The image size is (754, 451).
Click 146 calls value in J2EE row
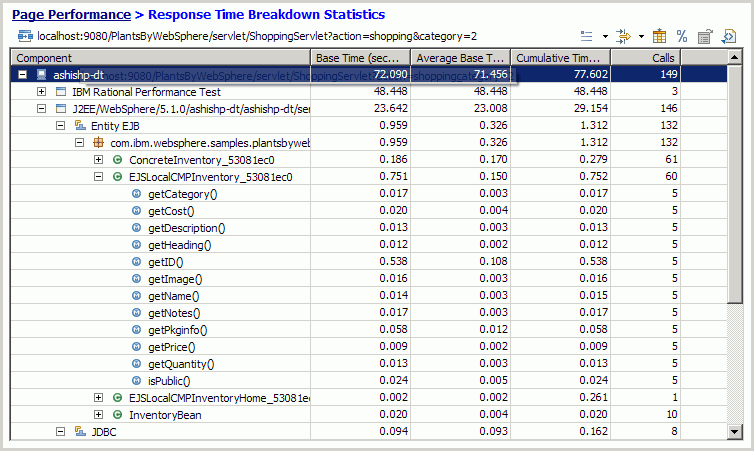tap(668, 109)
